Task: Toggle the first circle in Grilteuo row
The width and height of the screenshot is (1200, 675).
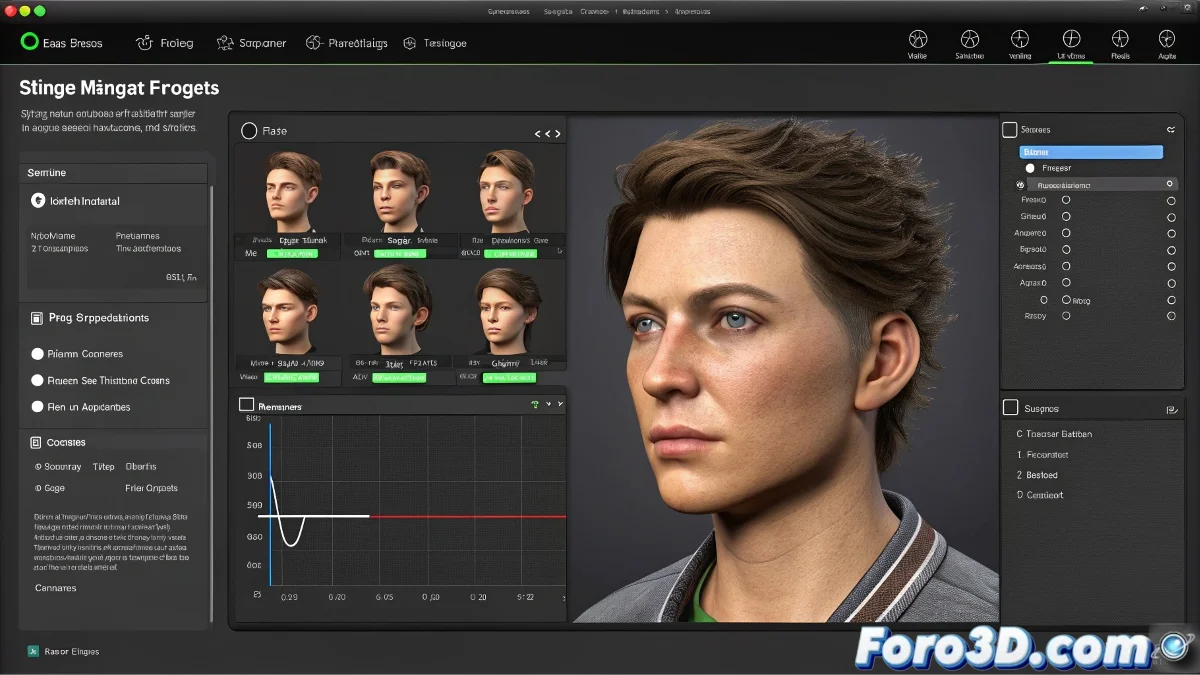Action: [1066, 216]
